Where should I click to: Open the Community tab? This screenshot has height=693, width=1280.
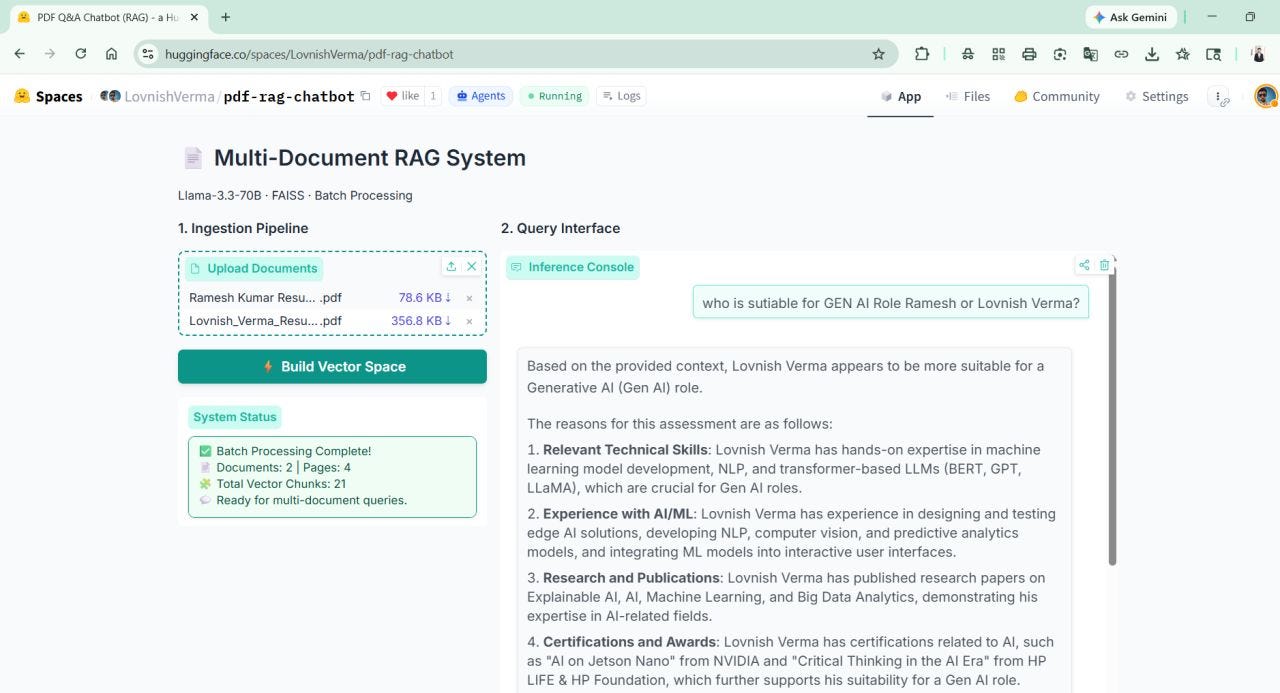point(1056,96)
